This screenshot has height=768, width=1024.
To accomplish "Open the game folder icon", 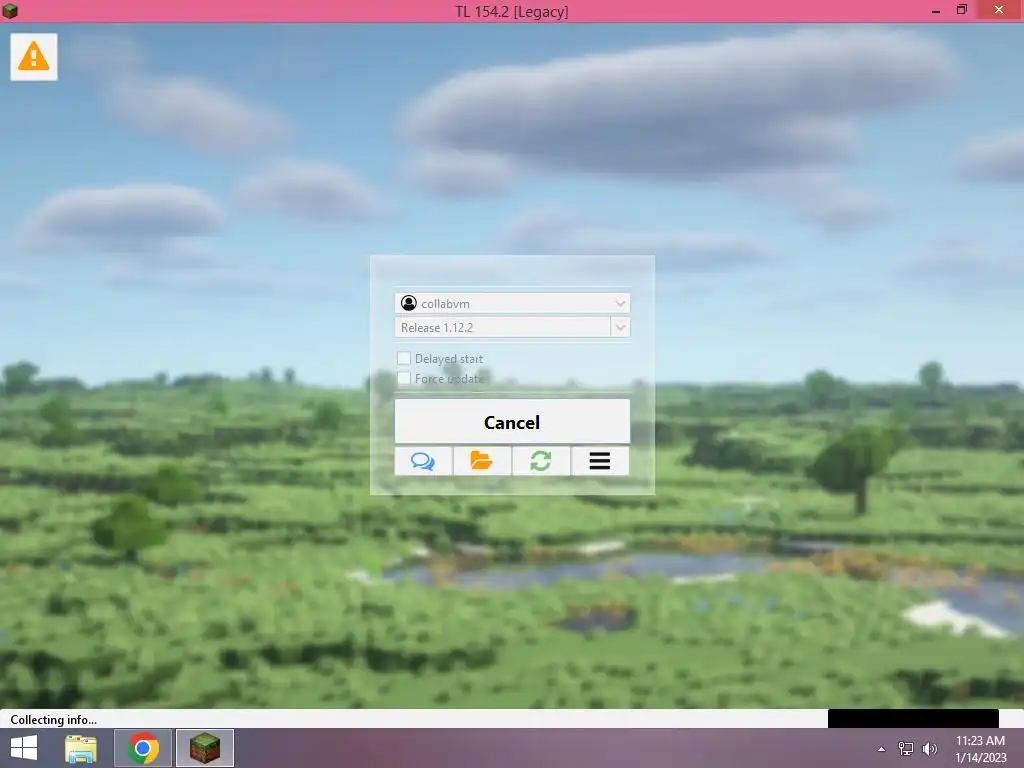I will coord(482,461).
